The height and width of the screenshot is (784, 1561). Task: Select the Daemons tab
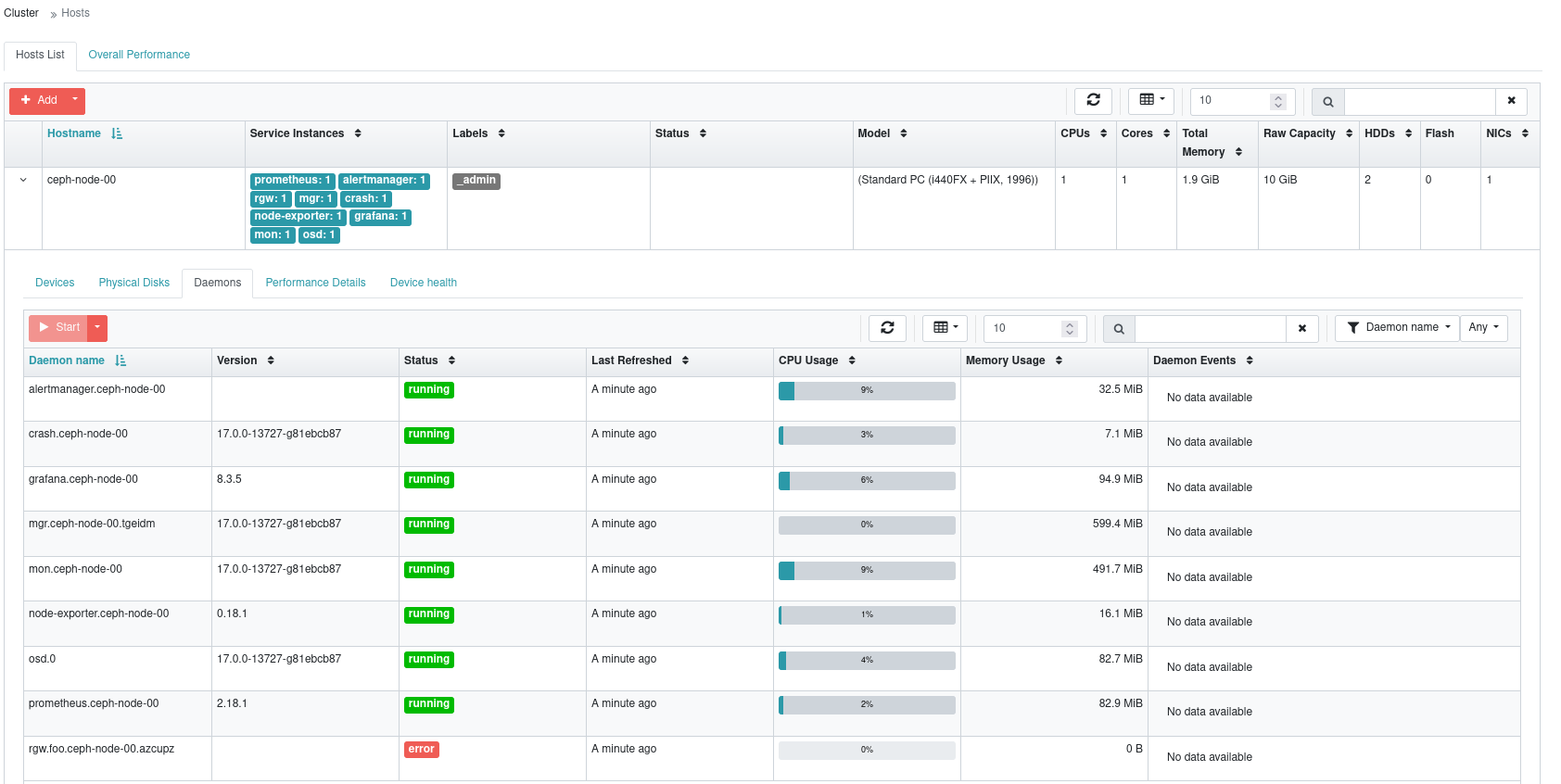click(x=218, y=283)
